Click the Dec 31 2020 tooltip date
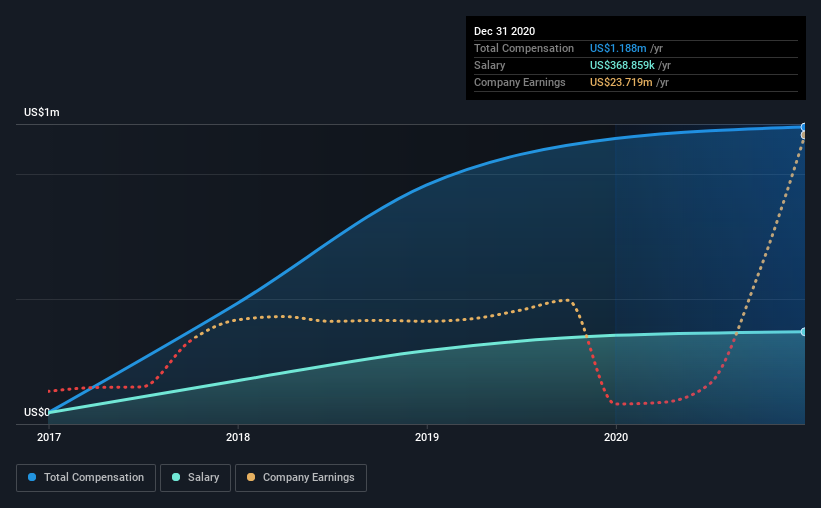This screenshot has width=821, height=508. (x=504, y=31)
